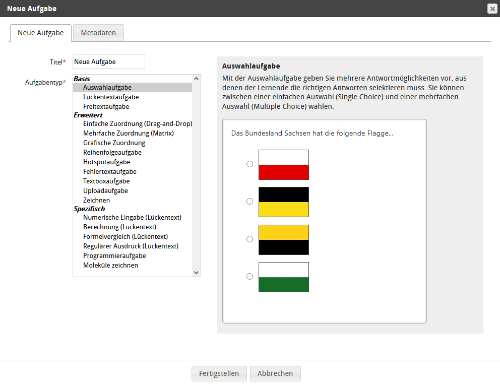Open the Neue Aufgabe tab
Image resolution: width=500 pixels, height=389 pixels.
(41, 33)
